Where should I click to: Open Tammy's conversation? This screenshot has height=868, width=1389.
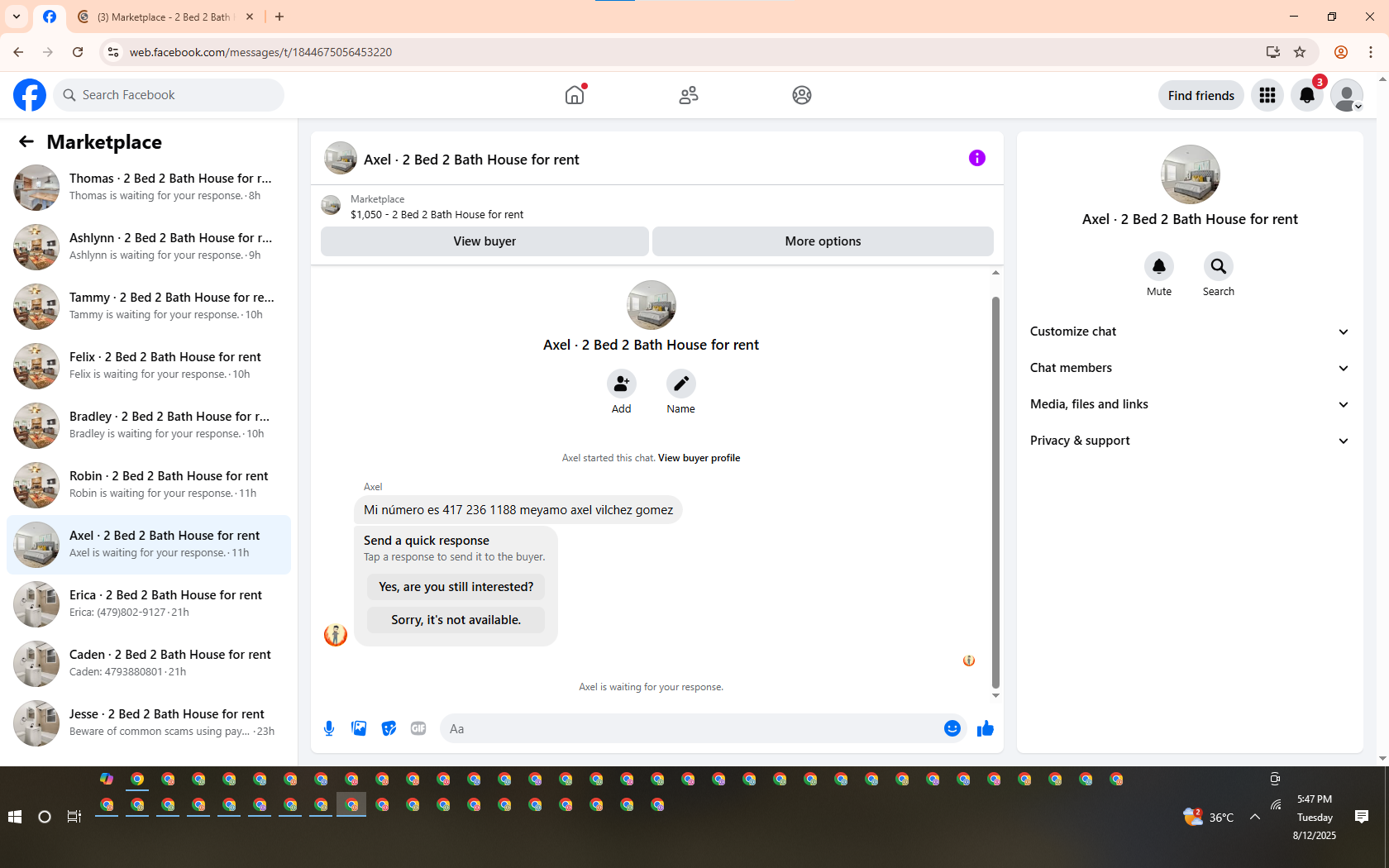[x=149, y=307]
